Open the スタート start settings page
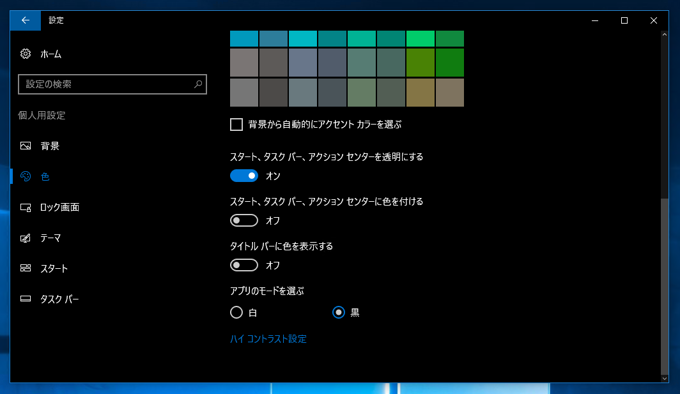Screen dimensions: 680x394 (x=43, y=269)
